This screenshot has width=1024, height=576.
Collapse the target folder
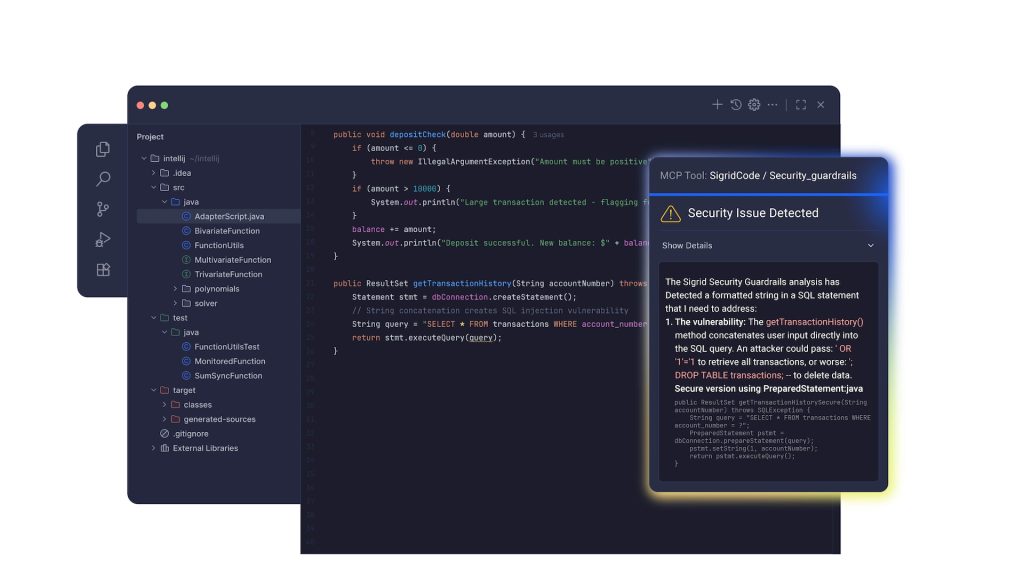[x=153, y=390]
